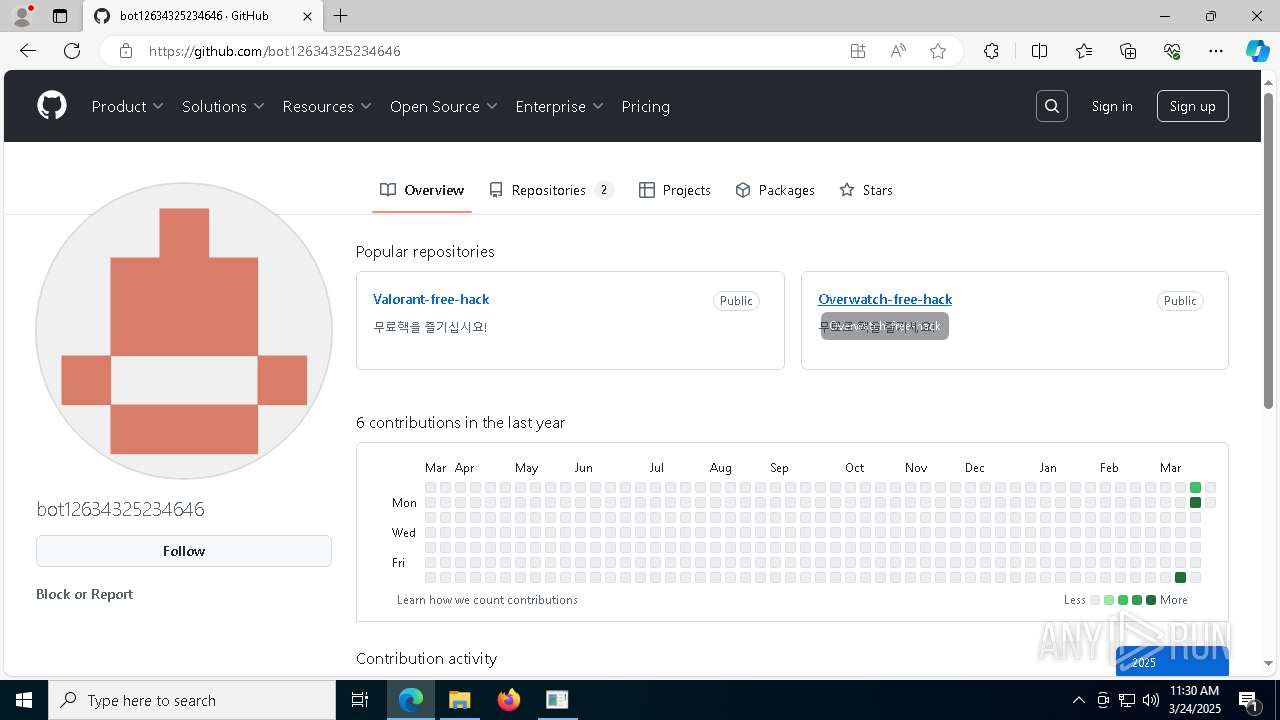The height and width of the screenshot is (720, 1280).
Task: Click the profile avatar image
Action: tap(184, 331)
